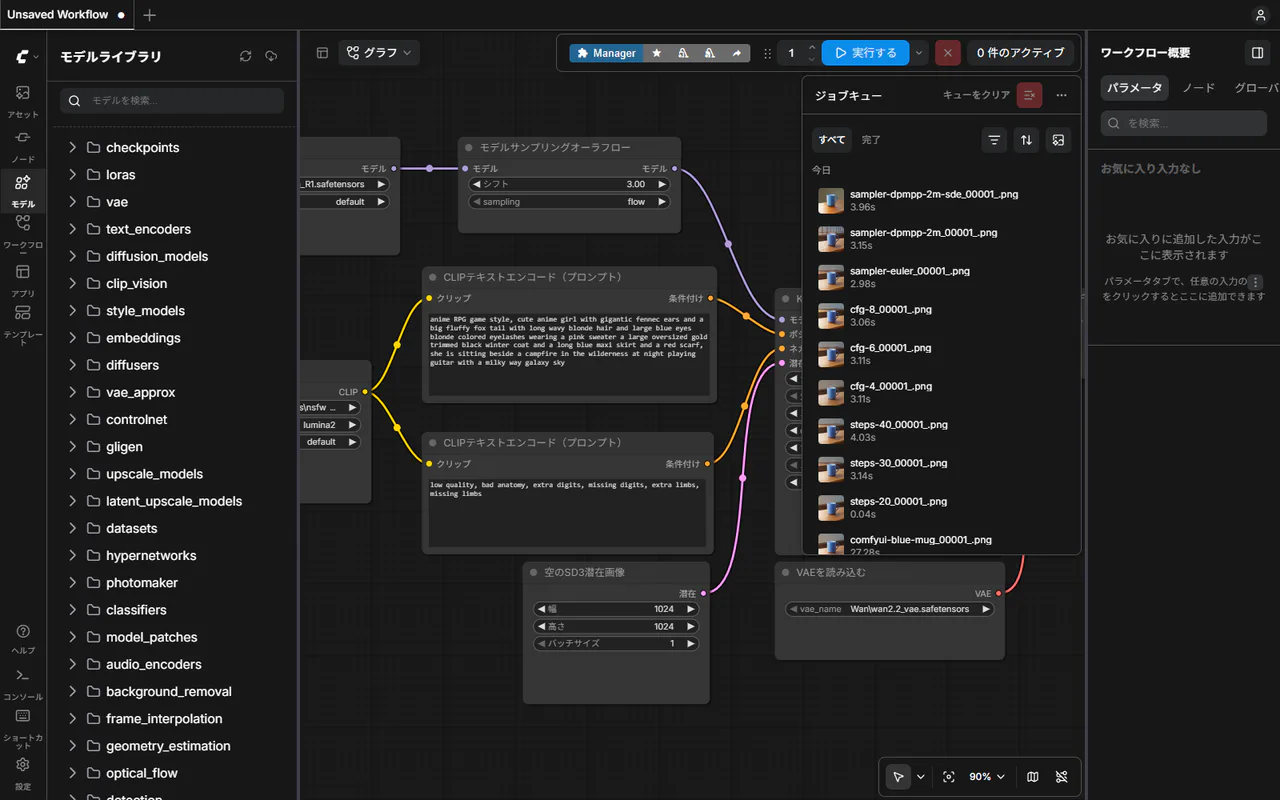
Task: Click the user profile icon at top right
Action: (1260, 15)
